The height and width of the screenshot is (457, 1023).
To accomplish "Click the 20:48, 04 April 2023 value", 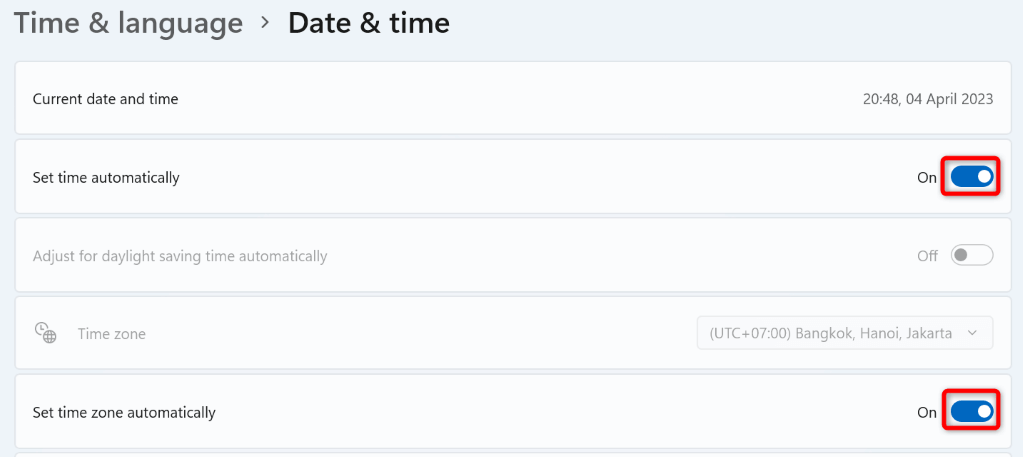I will coord(927,99).
